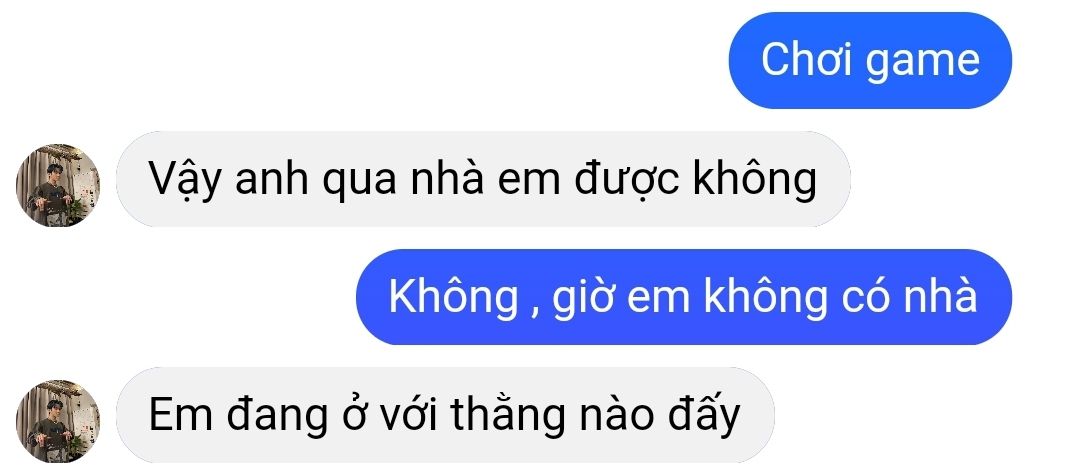Select the "Chơi game" blue message bubble
Screen dimensions: 1080x466
[x=870, y=61]
